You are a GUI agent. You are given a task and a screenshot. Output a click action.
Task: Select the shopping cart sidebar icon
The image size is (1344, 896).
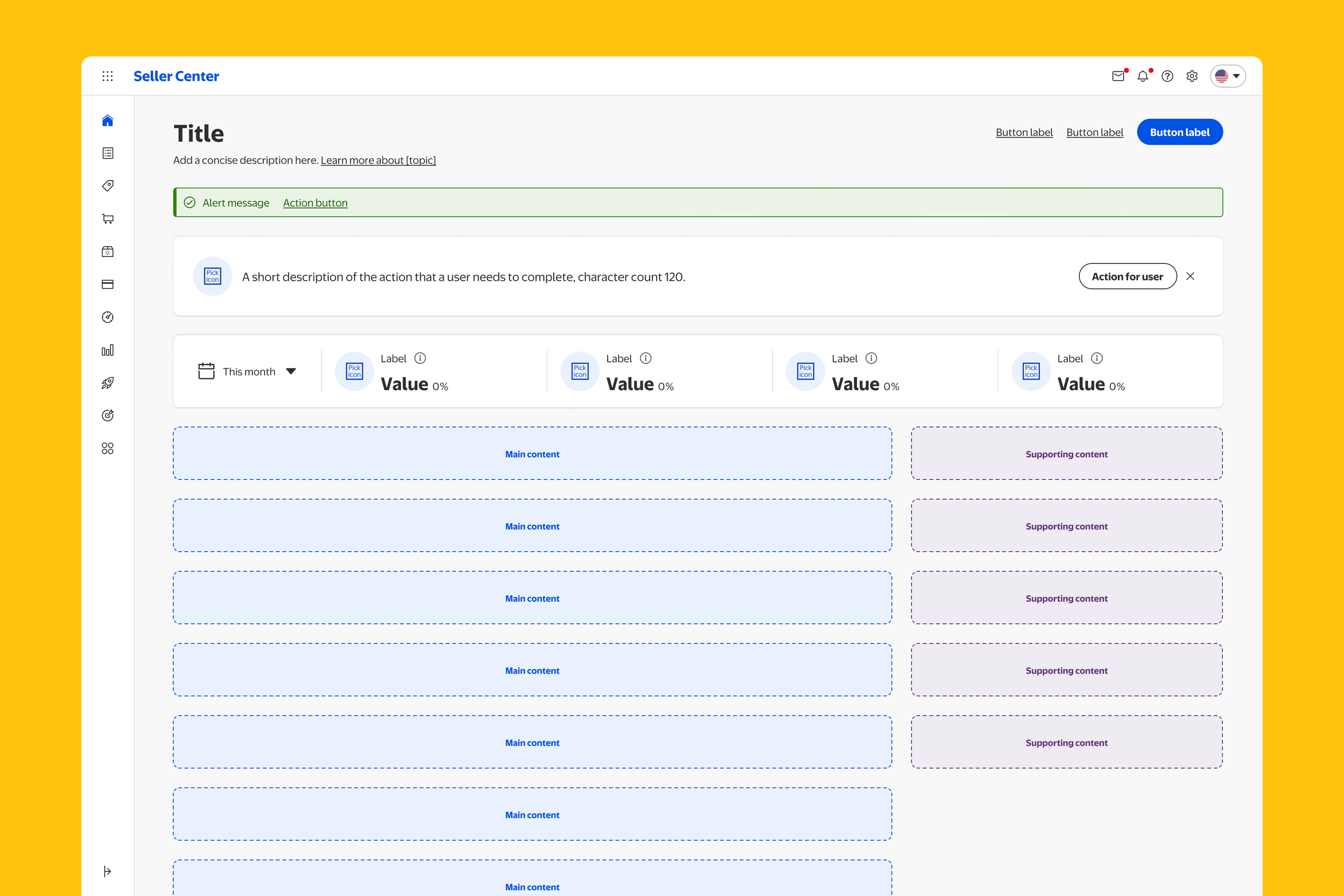pos(108,219)
